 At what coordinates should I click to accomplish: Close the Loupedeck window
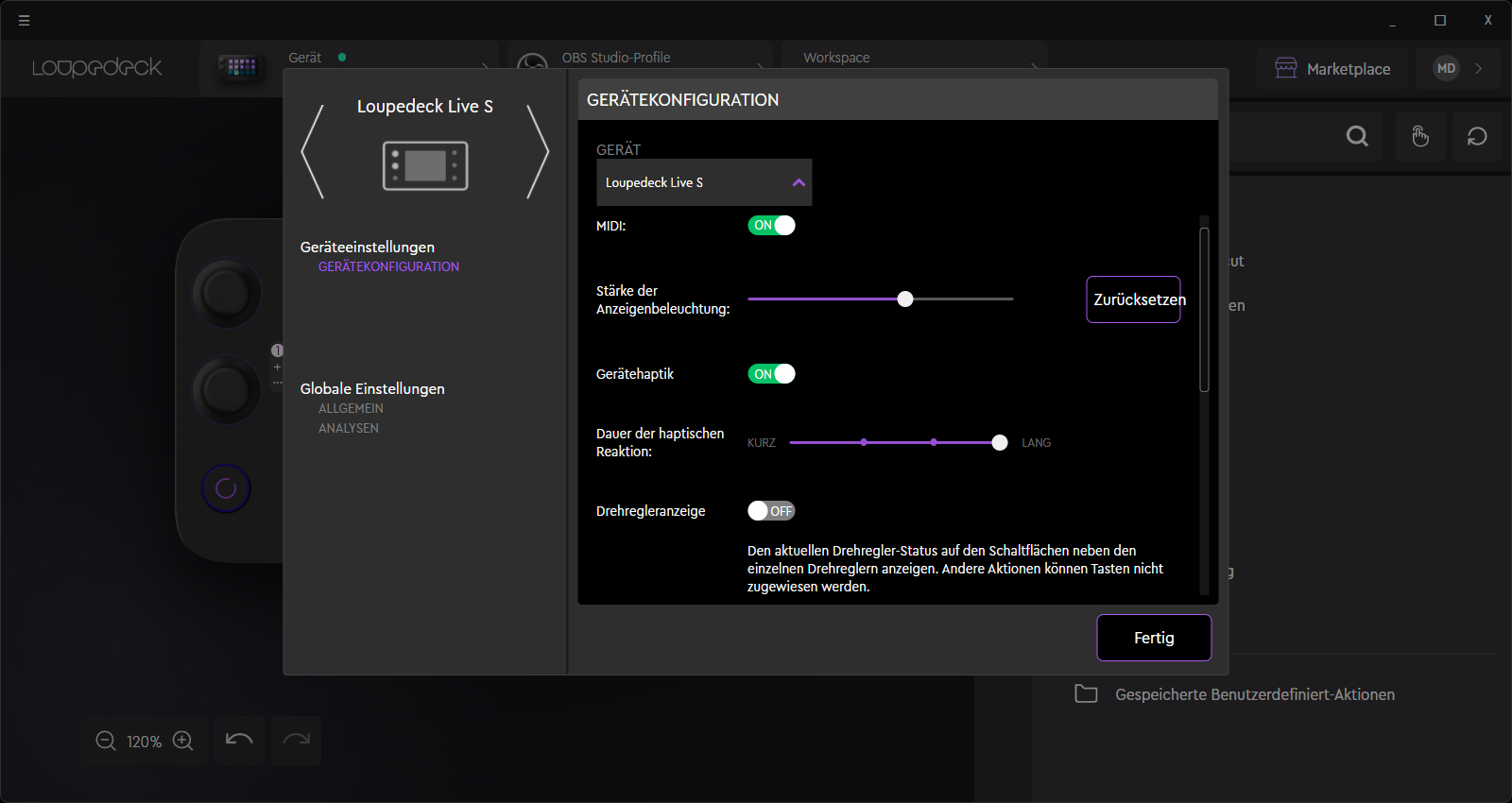pyautogui.click(x=1487, y=20)
